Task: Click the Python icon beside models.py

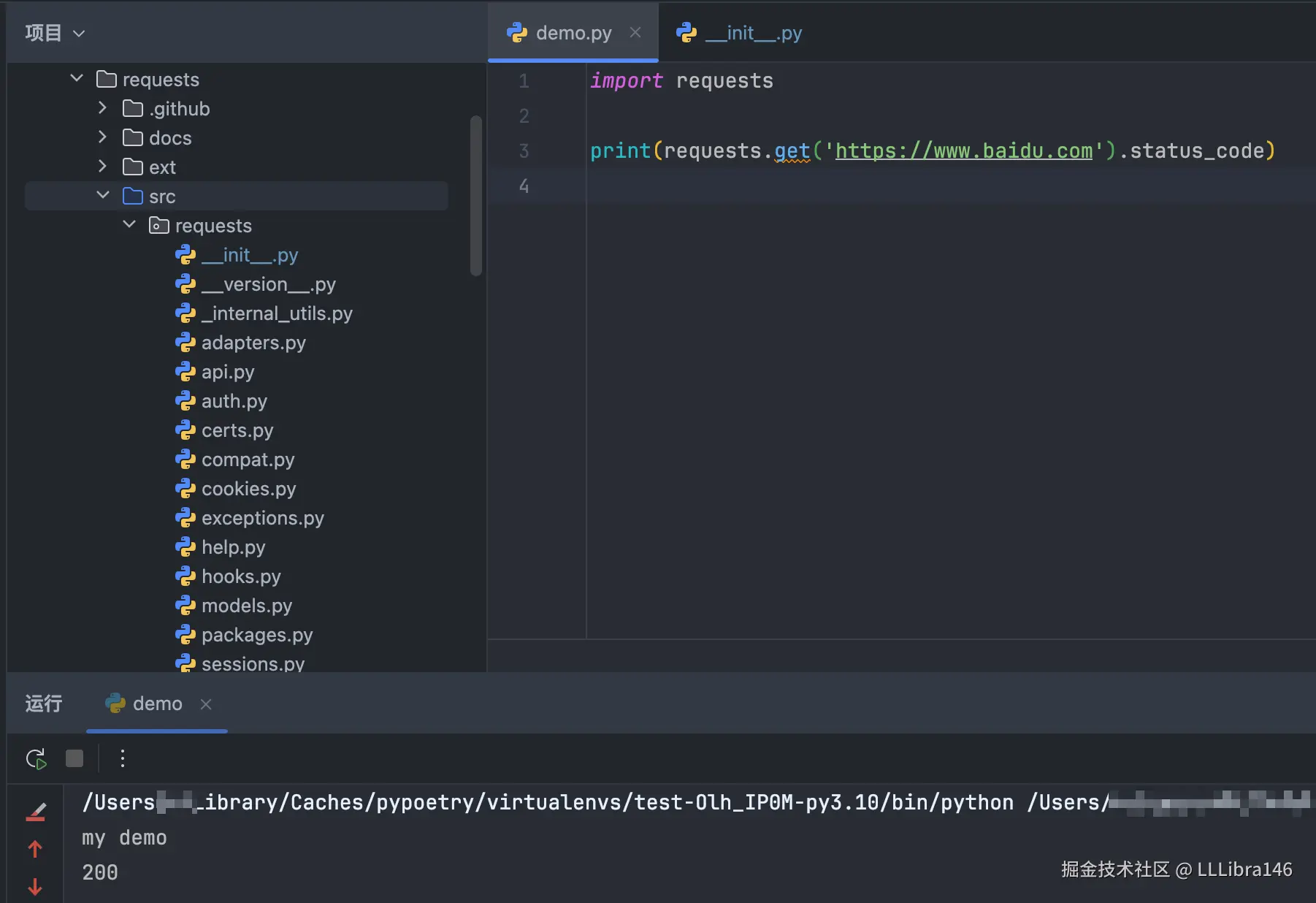Action: tap(185, 605)
